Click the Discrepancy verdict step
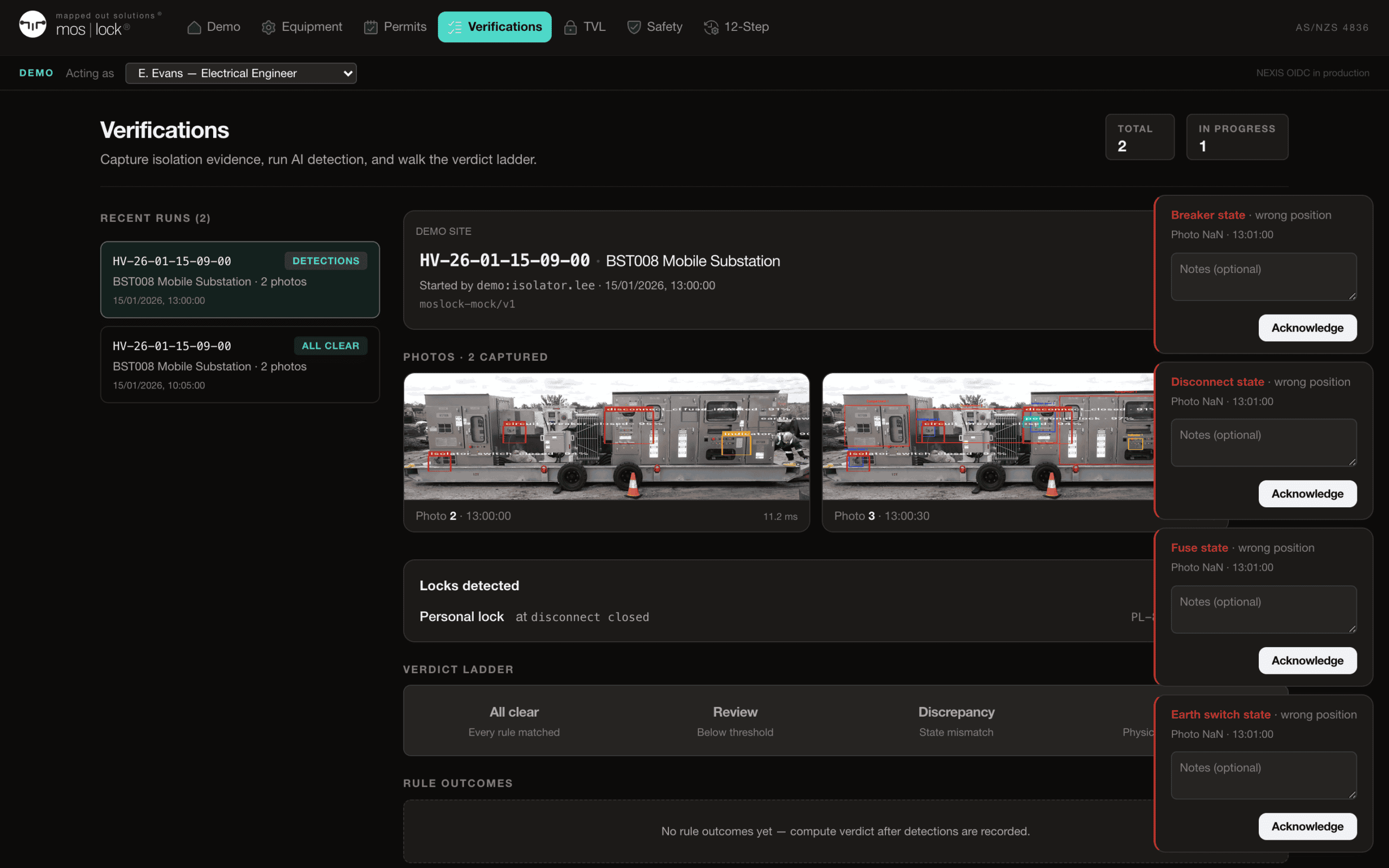Viewport: 1389px width, 868px height. (x=956, y=720)
